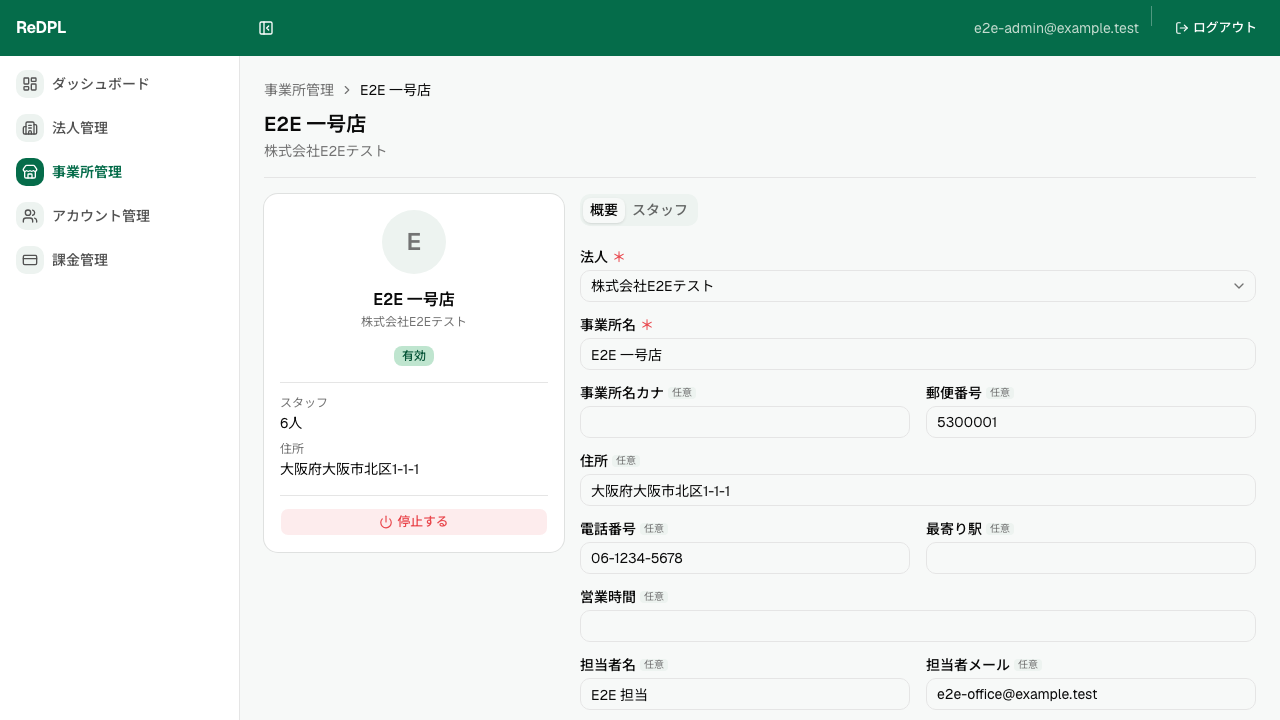Viewport: 1280px width, 720px height.
Task: Click the ログアウト button
Action: tap(1216, 28)
